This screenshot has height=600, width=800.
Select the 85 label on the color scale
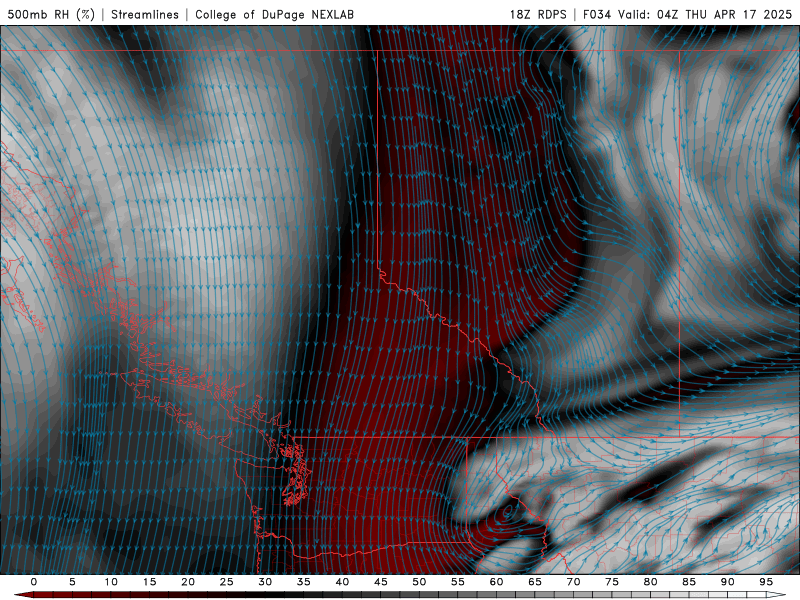(689, 582)
